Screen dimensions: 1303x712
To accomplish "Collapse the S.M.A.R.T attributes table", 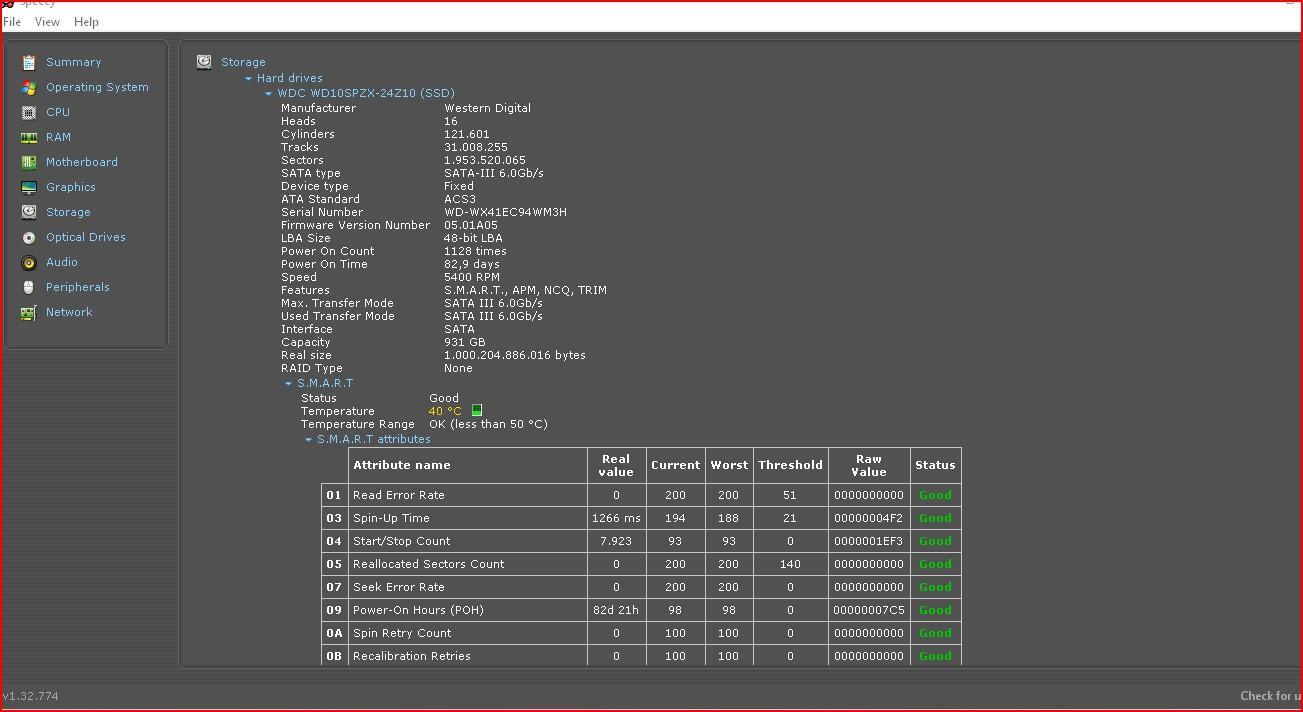I will 308,439.
